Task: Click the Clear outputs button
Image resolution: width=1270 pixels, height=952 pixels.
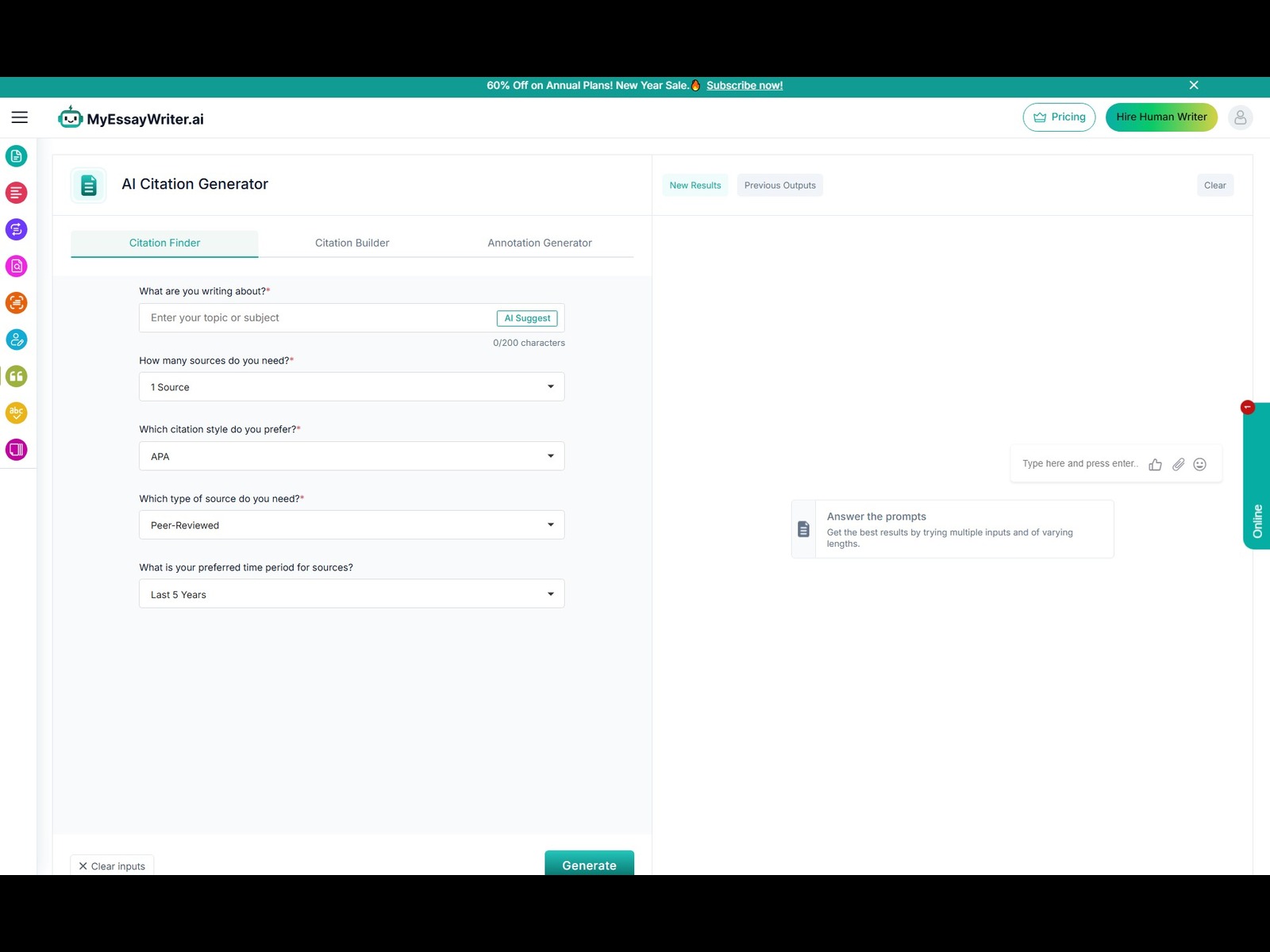Action: pyautogui.click(x=1214, y=186)
